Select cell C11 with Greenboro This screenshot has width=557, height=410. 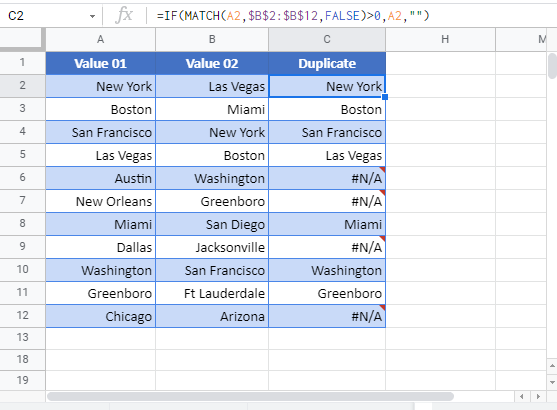pos(327,293)
